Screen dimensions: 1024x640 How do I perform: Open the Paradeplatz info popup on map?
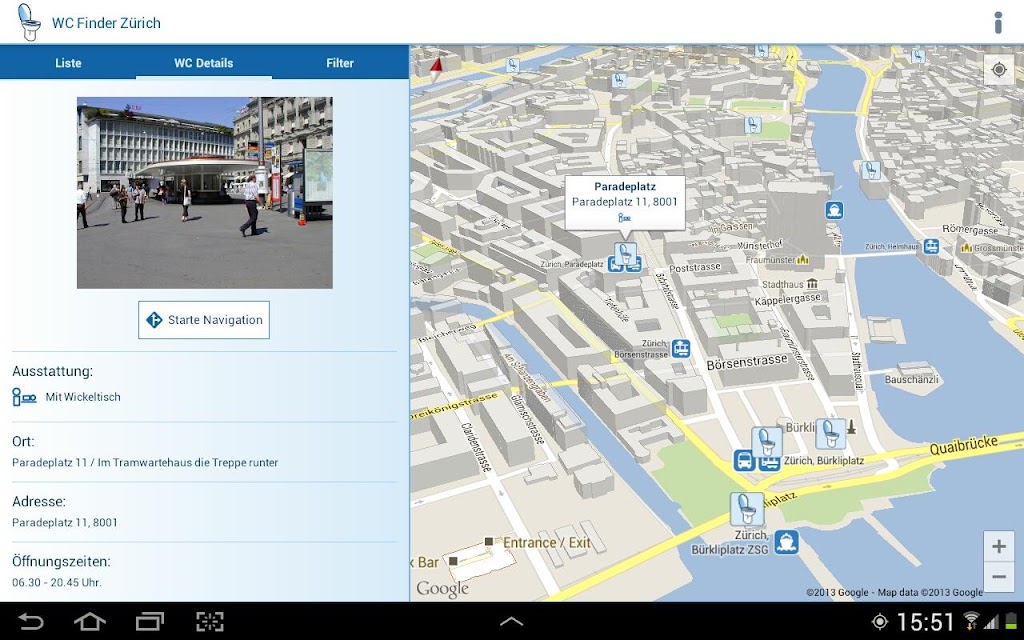625,202
